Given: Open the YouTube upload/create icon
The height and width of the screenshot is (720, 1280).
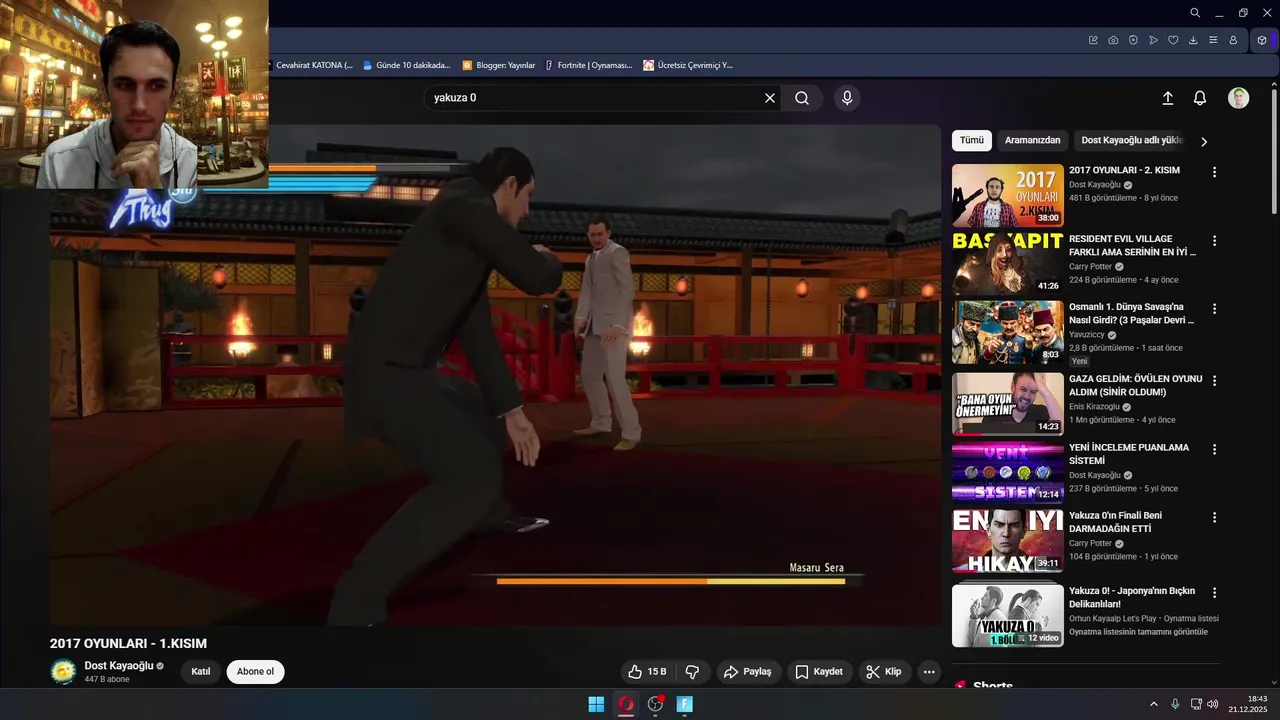Looking at the screenshot, I should (x=1167, y=98).
